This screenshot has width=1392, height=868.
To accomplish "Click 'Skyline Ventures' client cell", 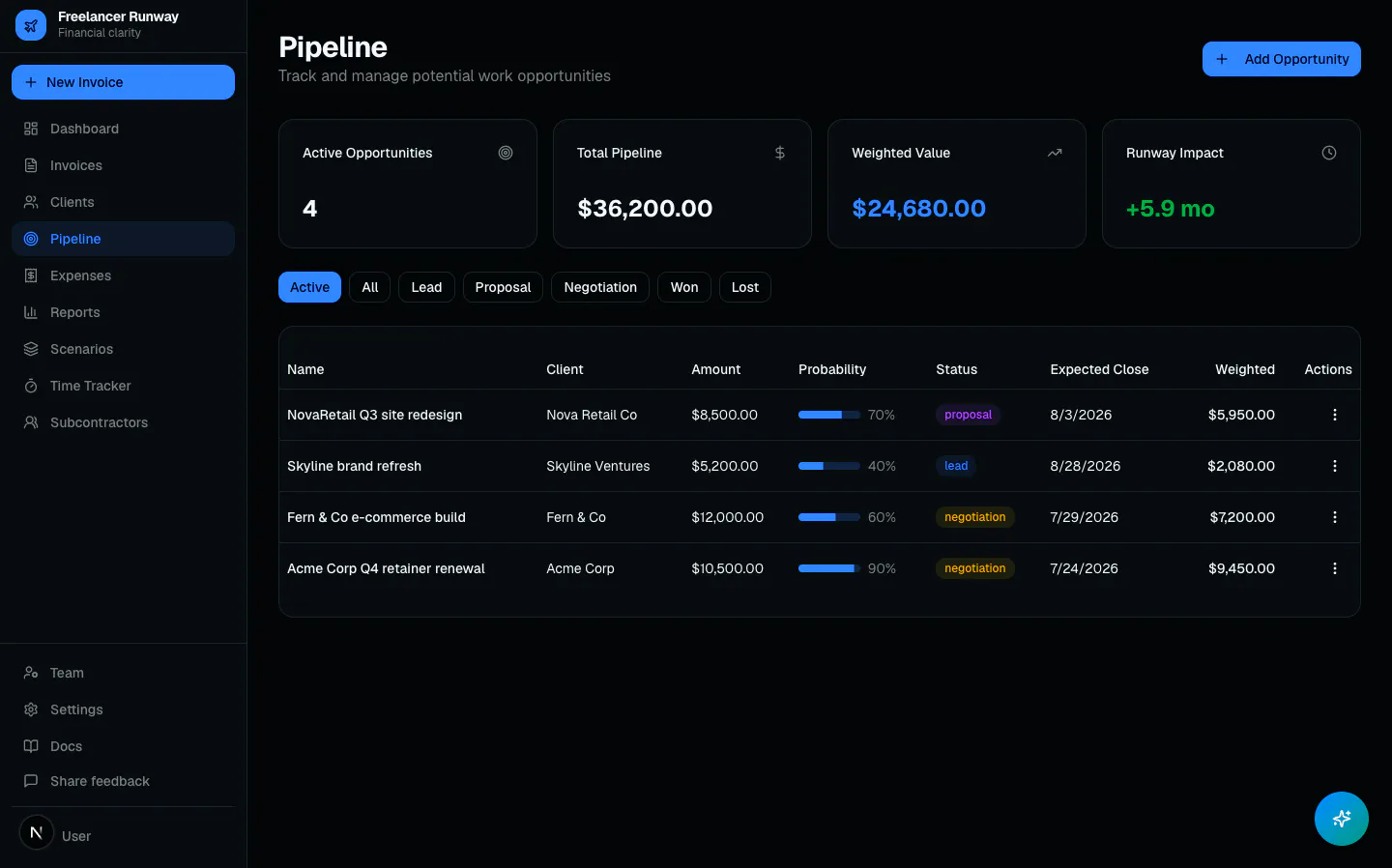I will (x=598, y=466).
